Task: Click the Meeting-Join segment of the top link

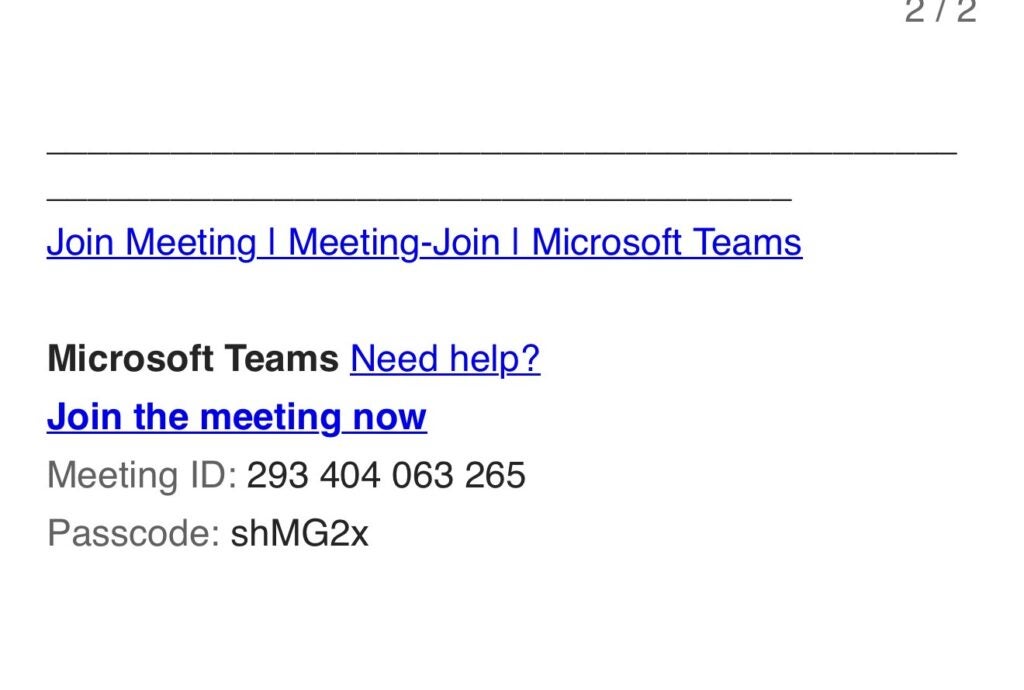Action: (x=393, y=243)
